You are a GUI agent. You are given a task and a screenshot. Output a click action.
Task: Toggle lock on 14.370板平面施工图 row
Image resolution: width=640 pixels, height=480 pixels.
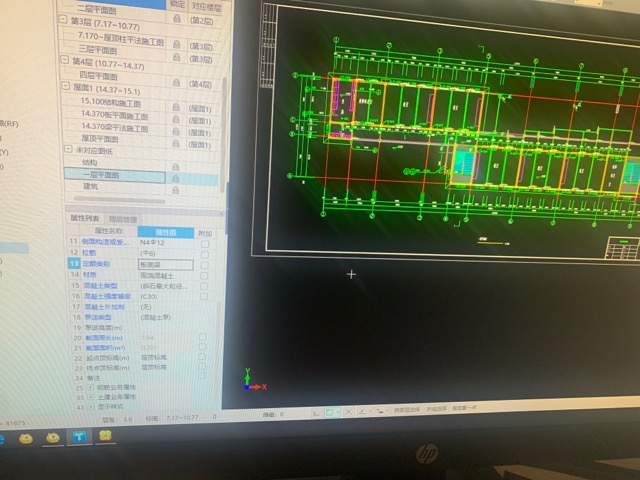pyautogui.click(x=176, y=119)
